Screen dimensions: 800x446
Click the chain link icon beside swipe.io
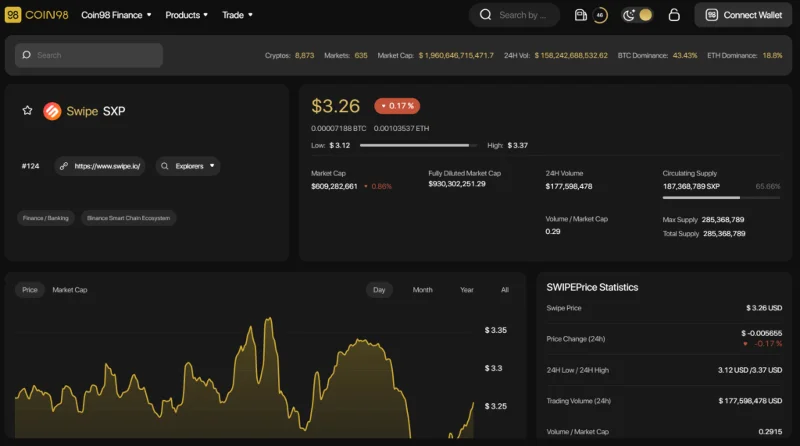[x=64, y=166]
